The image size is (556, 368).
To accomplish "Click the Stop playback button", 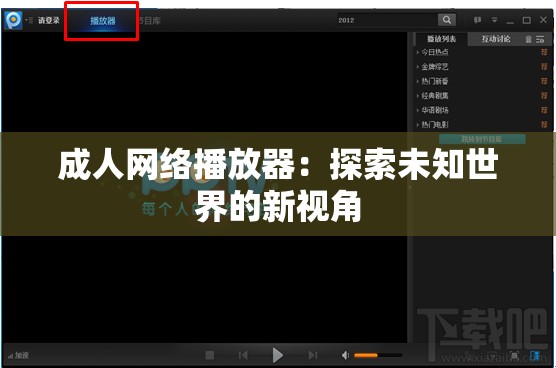I will point(210,355).
